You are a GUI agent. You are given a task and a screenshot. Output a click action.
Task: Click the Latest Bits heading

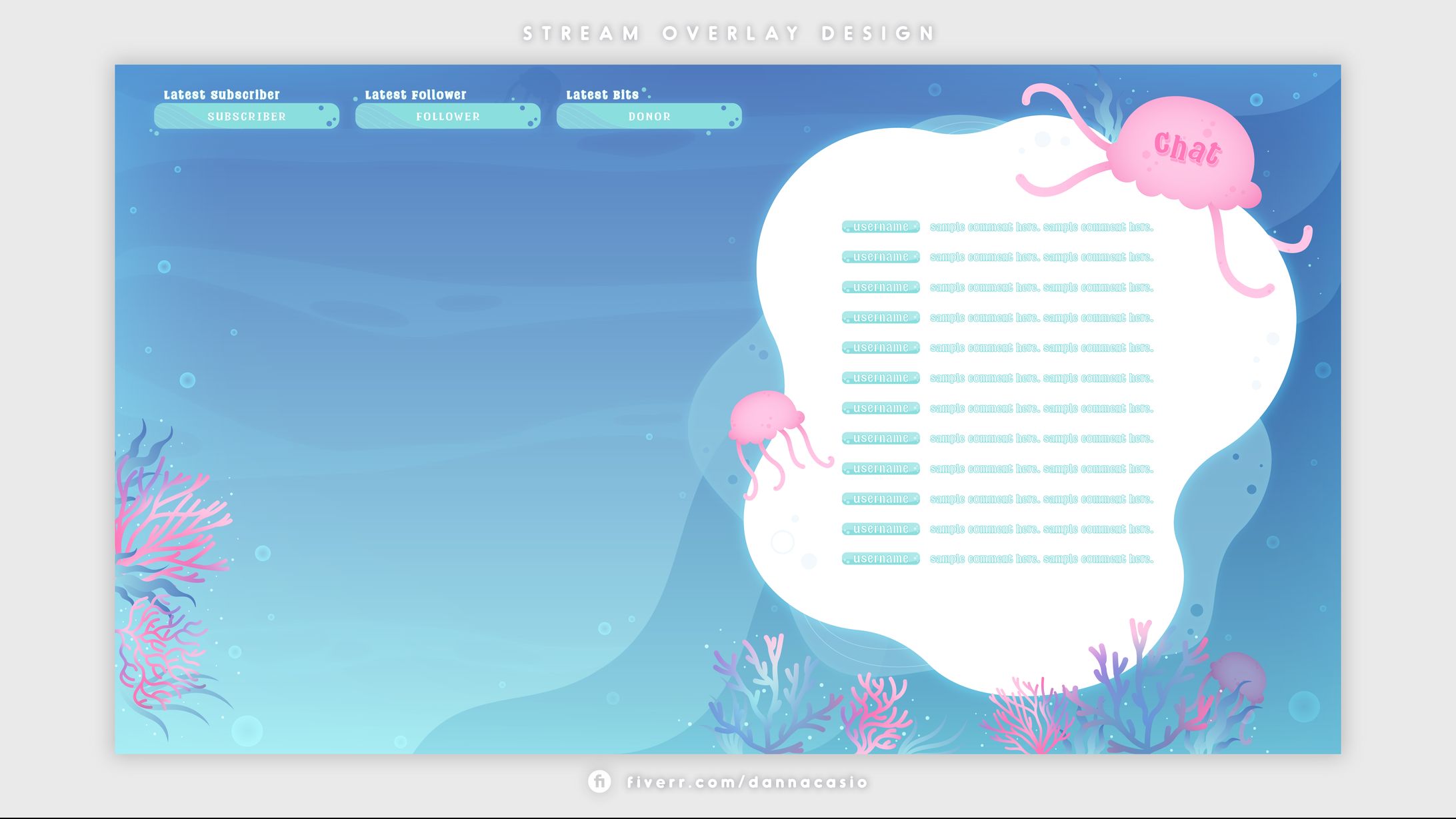601,94
